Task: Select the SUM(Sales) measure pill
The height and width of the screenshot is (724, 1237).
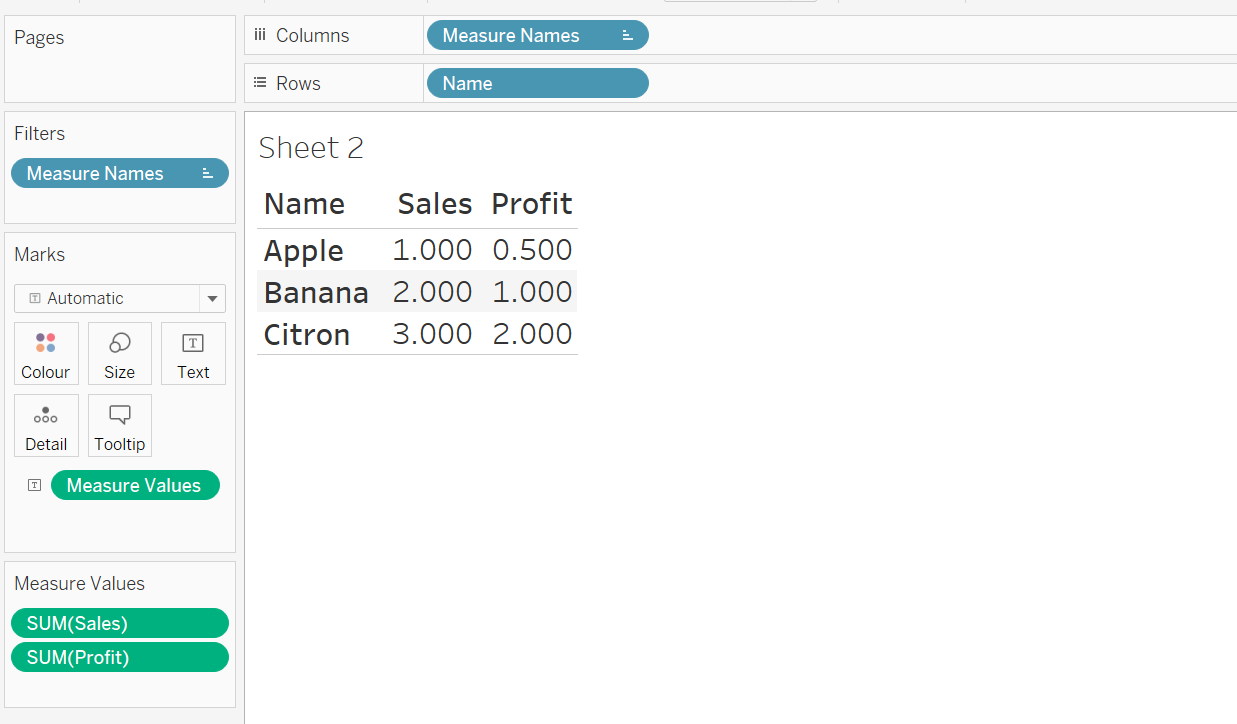Action: pos(119,623)
